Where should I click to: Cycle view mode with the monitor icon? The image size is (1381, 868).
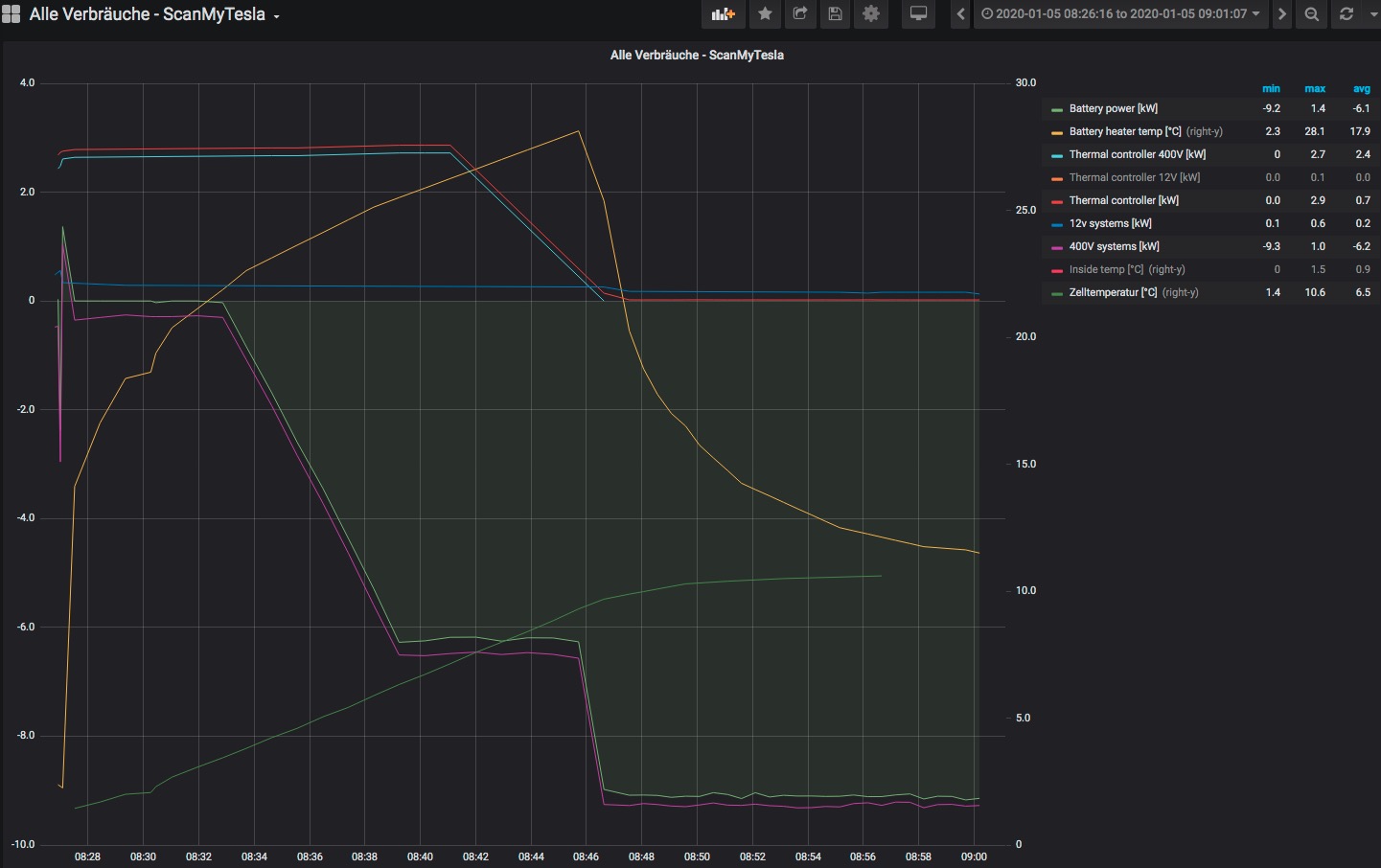pos(918,14)
